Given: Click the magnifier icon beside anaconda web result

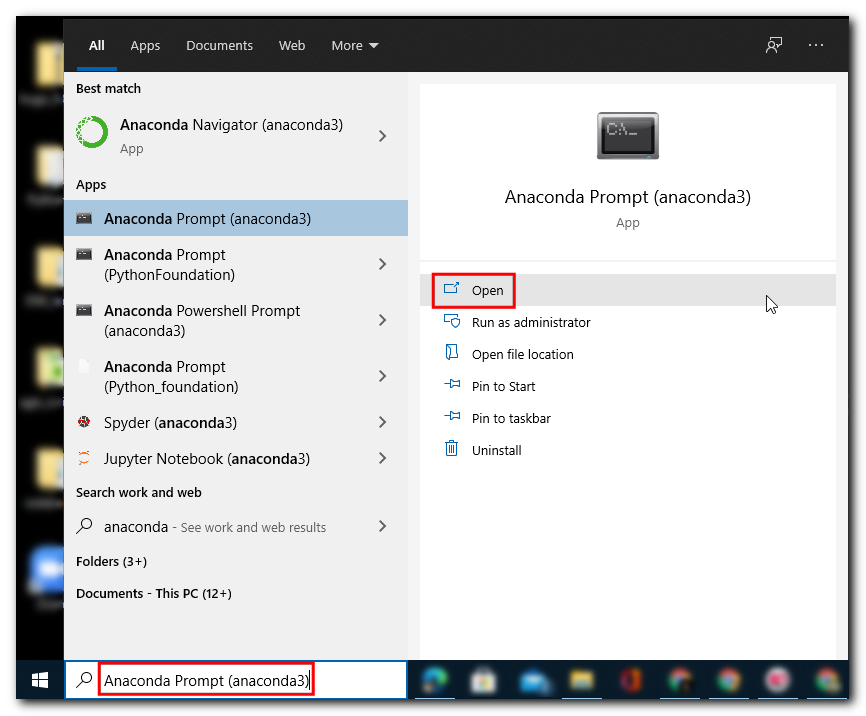Looking at the screenshot, I should pos(84,525).
